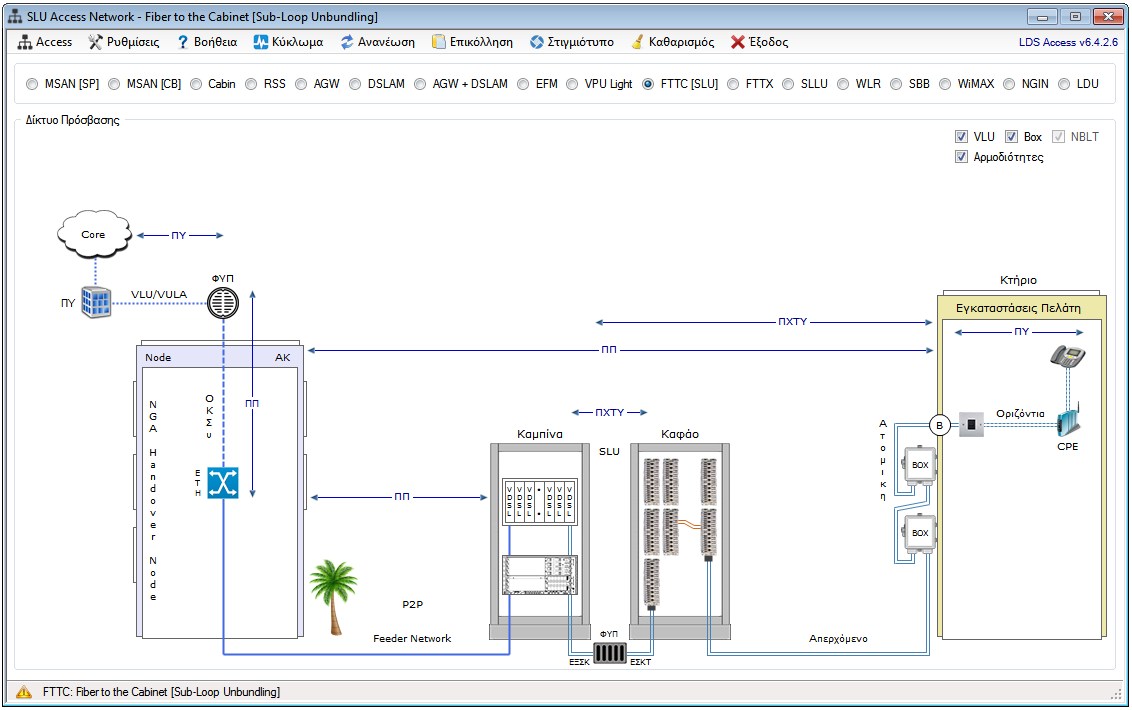Click the Core cloud icon

94,235
